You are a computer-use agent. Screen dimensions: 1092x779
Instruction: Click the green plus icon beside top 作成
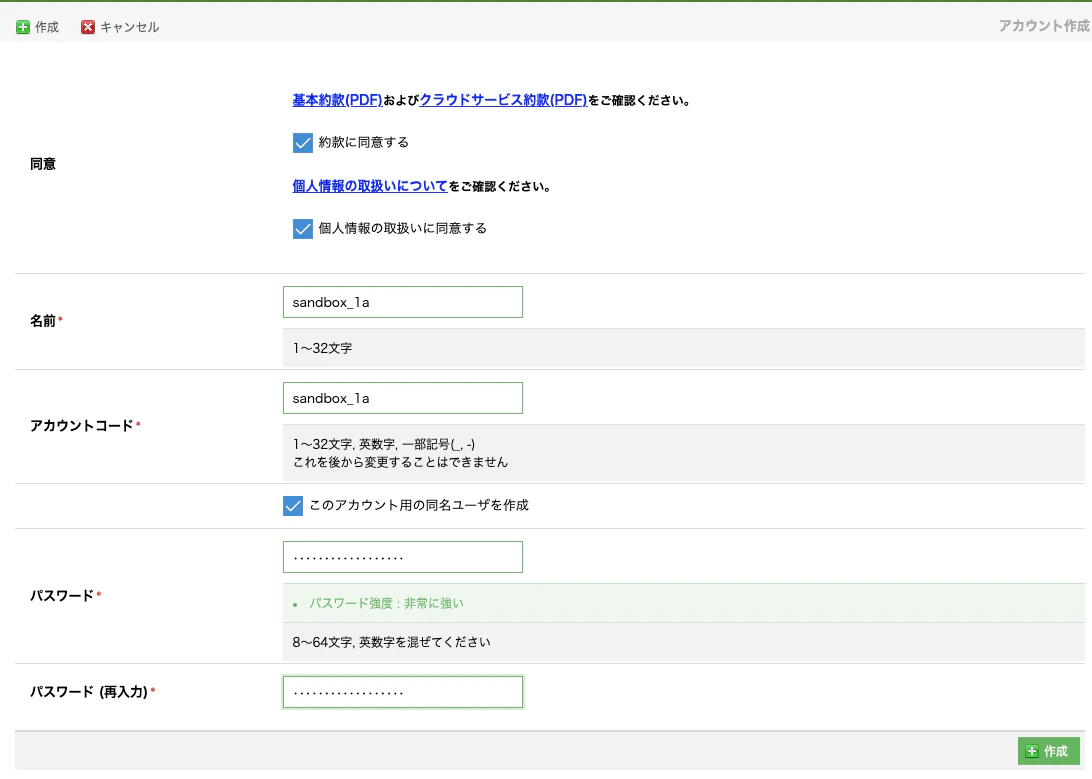click(x=24, y=27)
